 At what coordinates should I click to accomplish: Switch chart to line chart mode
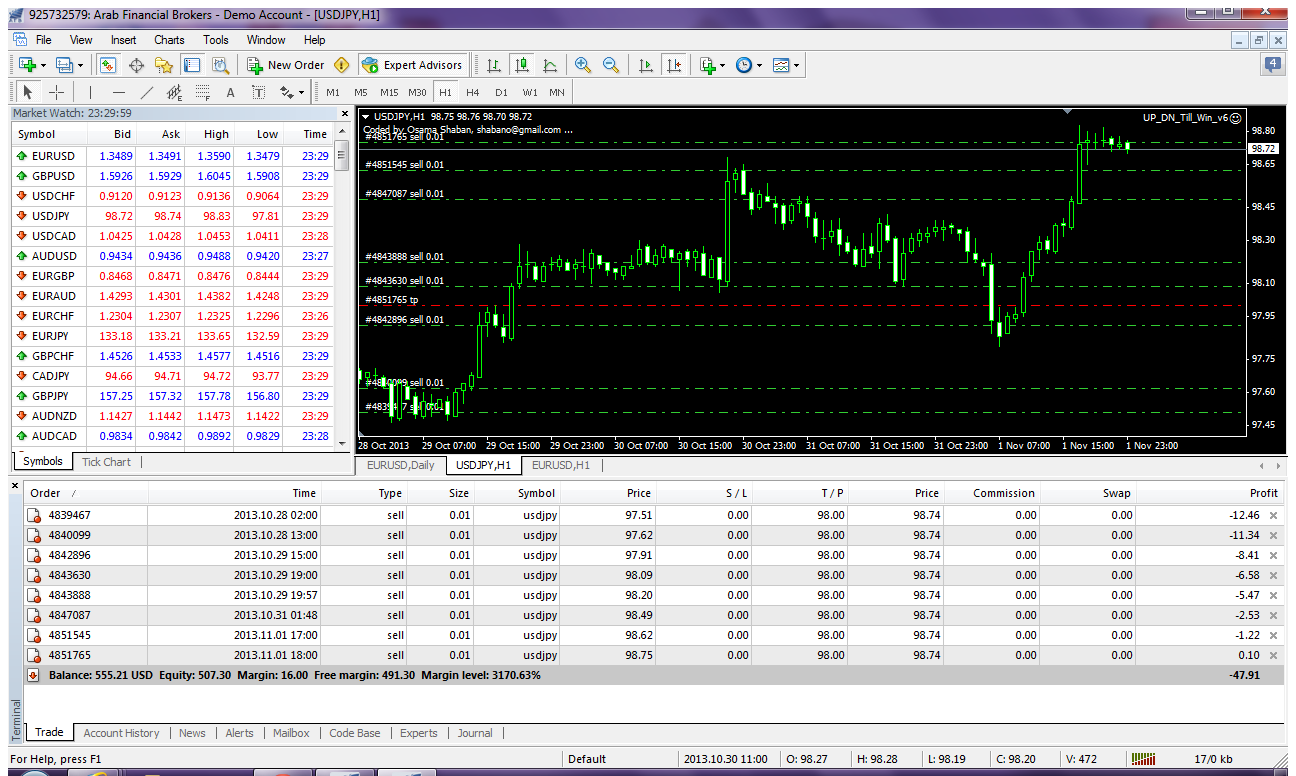point(549,65)
